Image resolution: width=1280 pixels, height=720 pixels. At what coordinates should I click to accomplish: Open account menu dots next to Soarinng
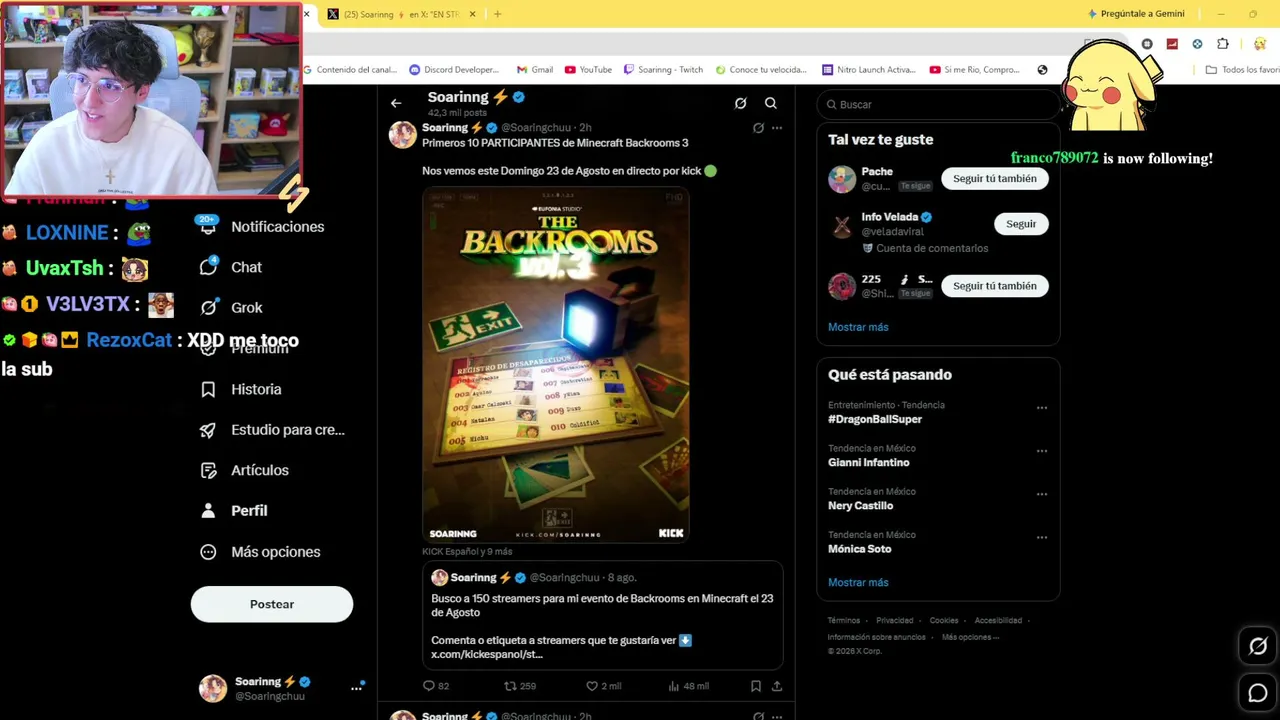coord(356,688)
